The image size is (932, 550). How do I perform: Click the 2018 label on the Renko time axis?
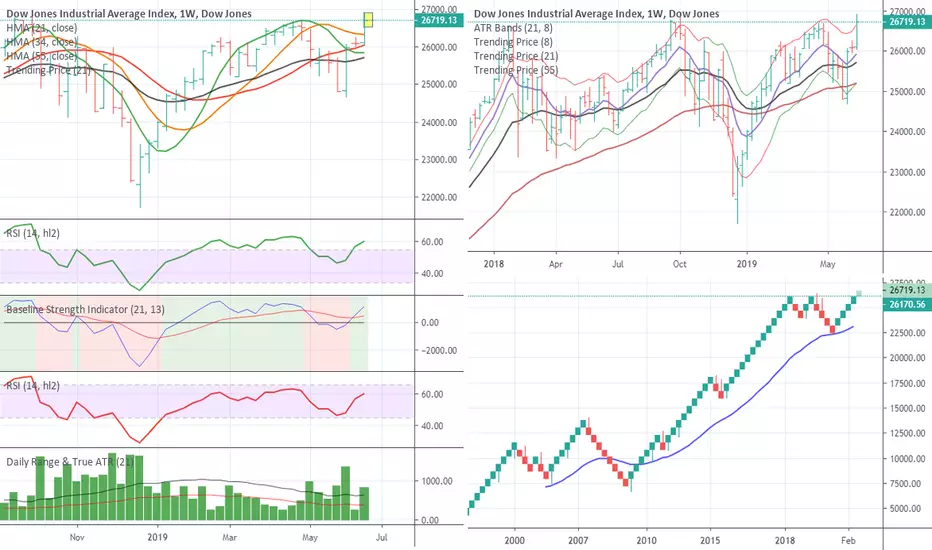785,540
